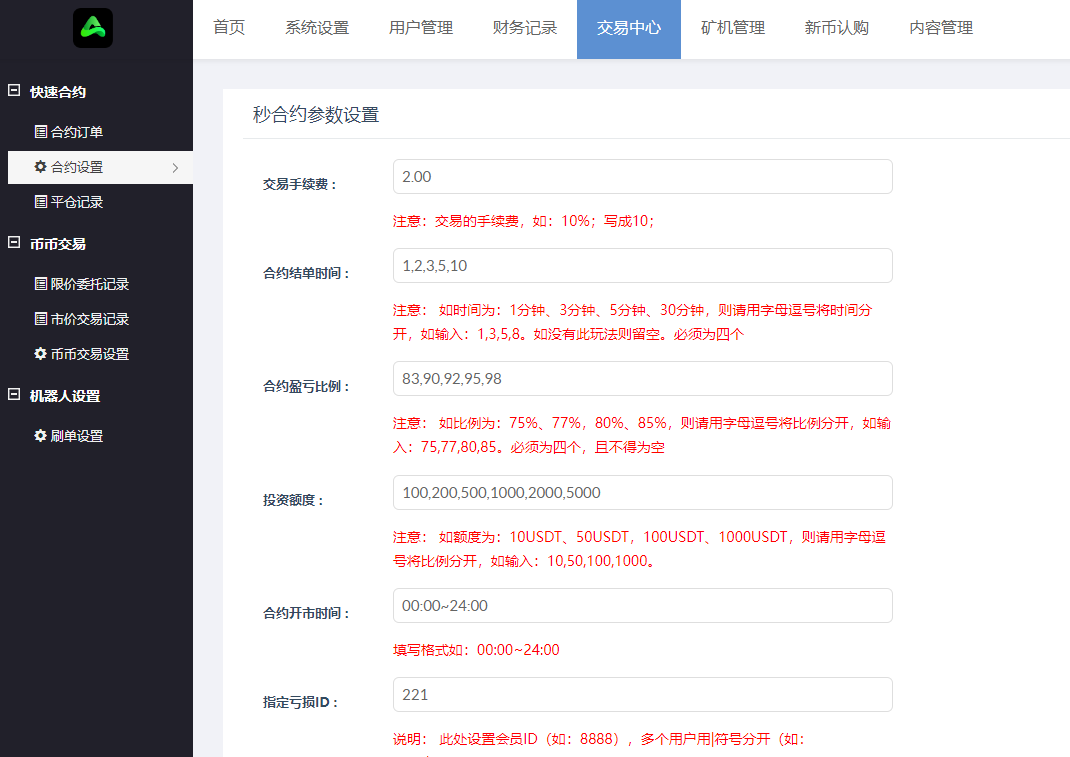Focus the 交易手续费 input field
Viewport: 1070px width, 757px height.
click(x=642, y=177)
